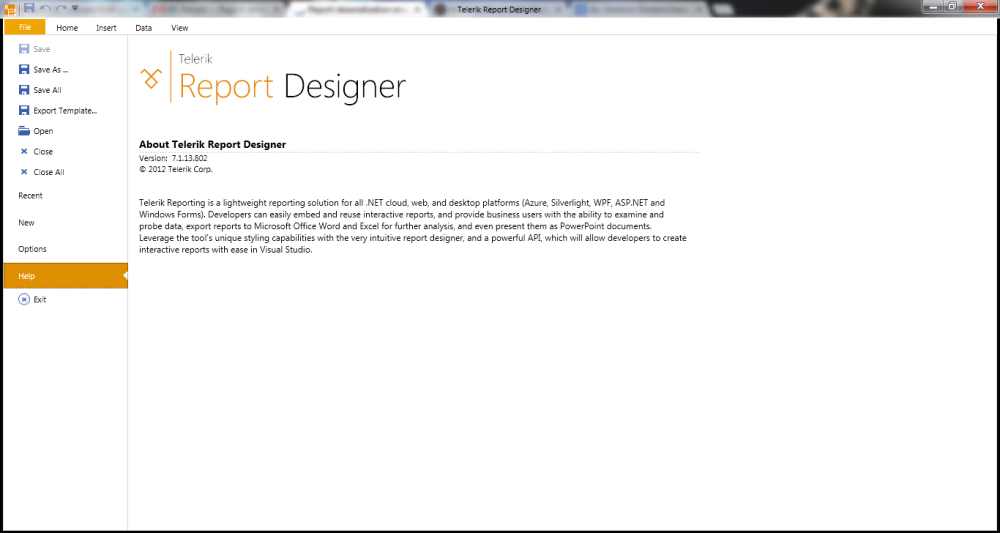Click the floppy icon beside Save As
Screen dimensions: 1000x533
click(24, 69)
